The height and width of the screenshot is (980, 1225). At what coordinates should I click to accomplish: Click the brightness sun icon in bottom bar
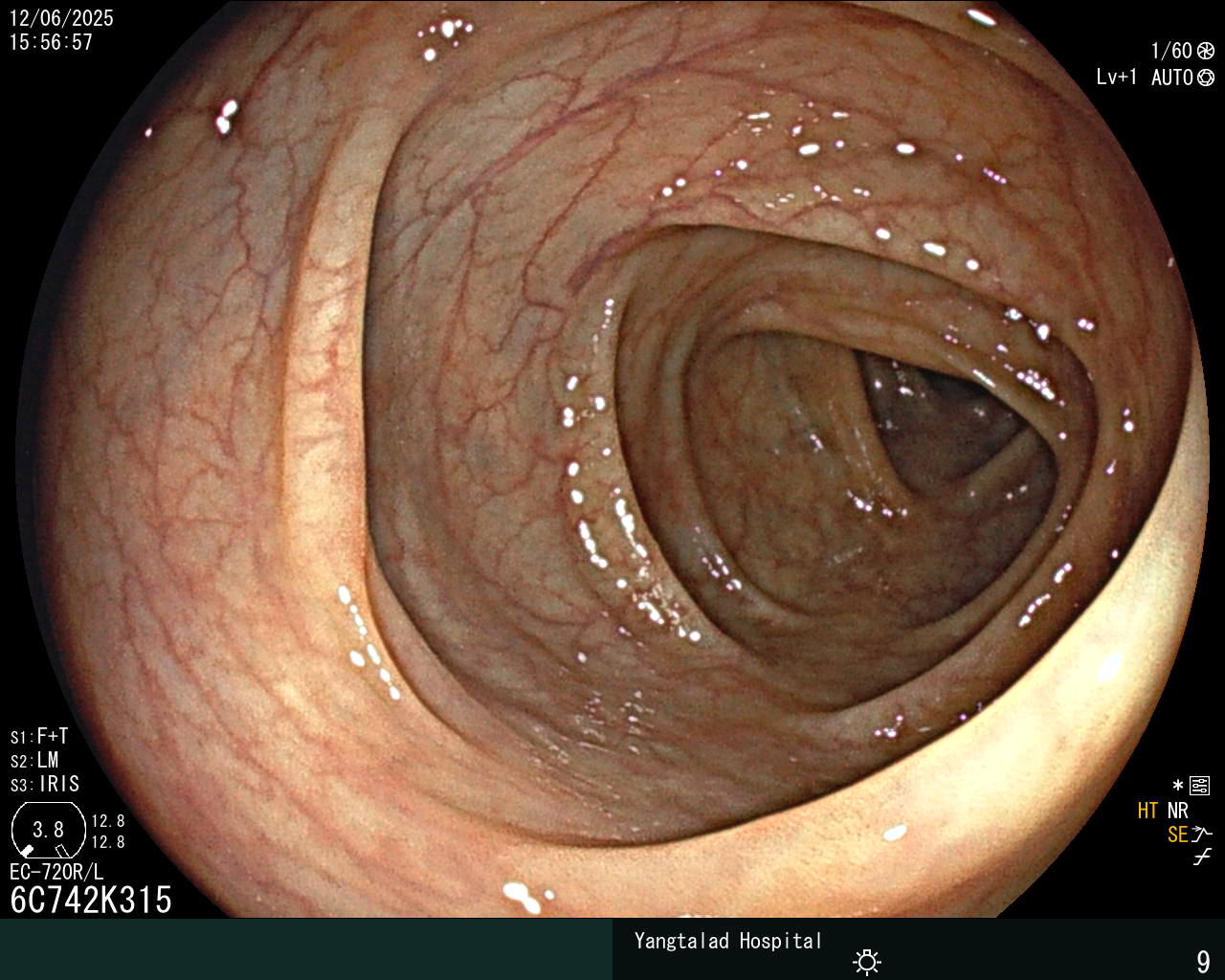867,961
